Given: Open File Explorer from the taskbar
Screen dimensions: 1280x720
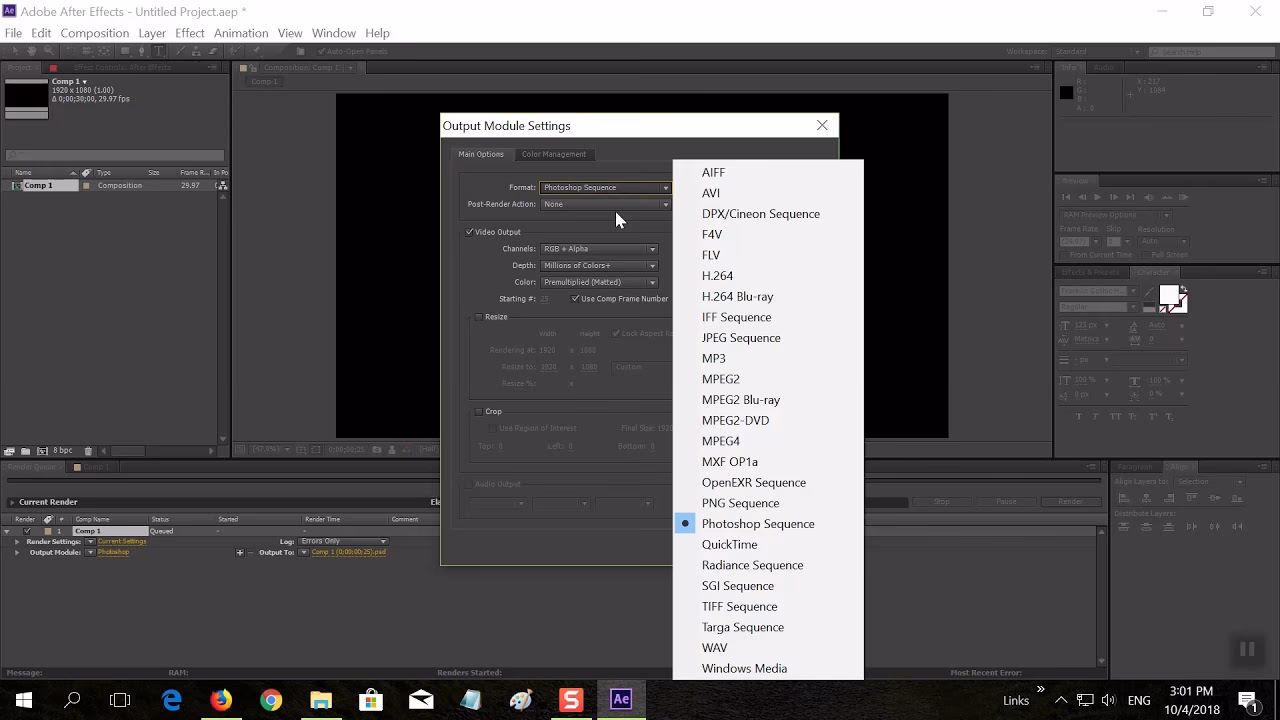Looking at the screenshot, I should (x=321, y=700).
